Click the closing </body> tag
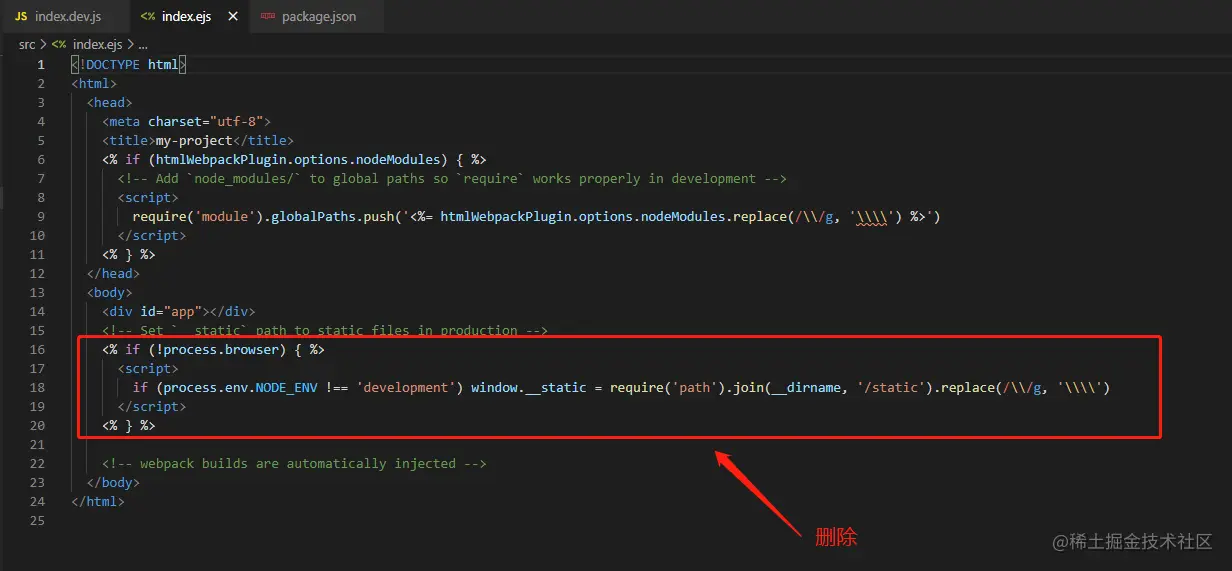 click(113, 483)
